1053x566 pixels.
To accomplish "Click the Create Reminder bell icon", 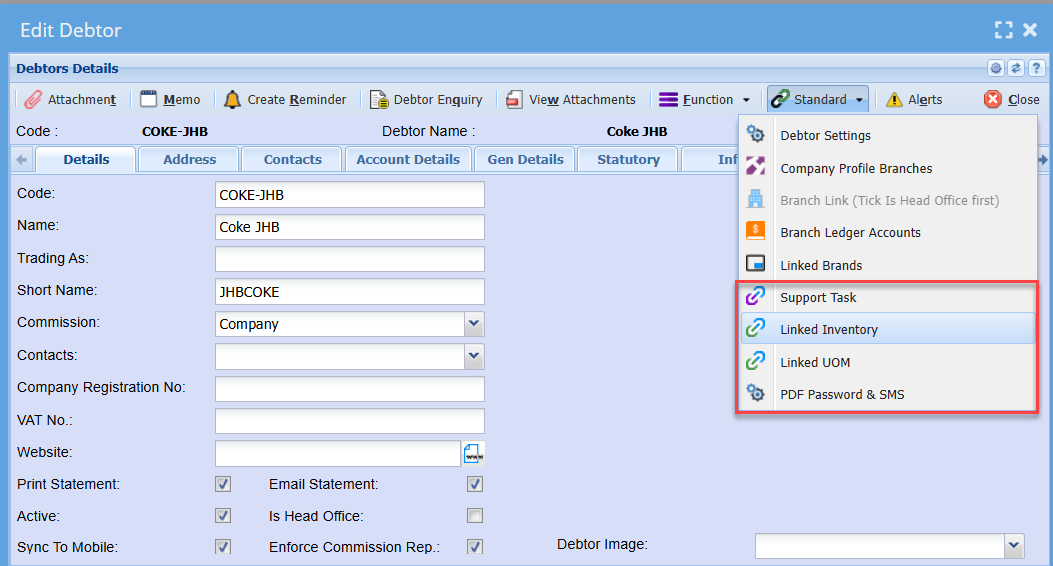I will [232, 100].
